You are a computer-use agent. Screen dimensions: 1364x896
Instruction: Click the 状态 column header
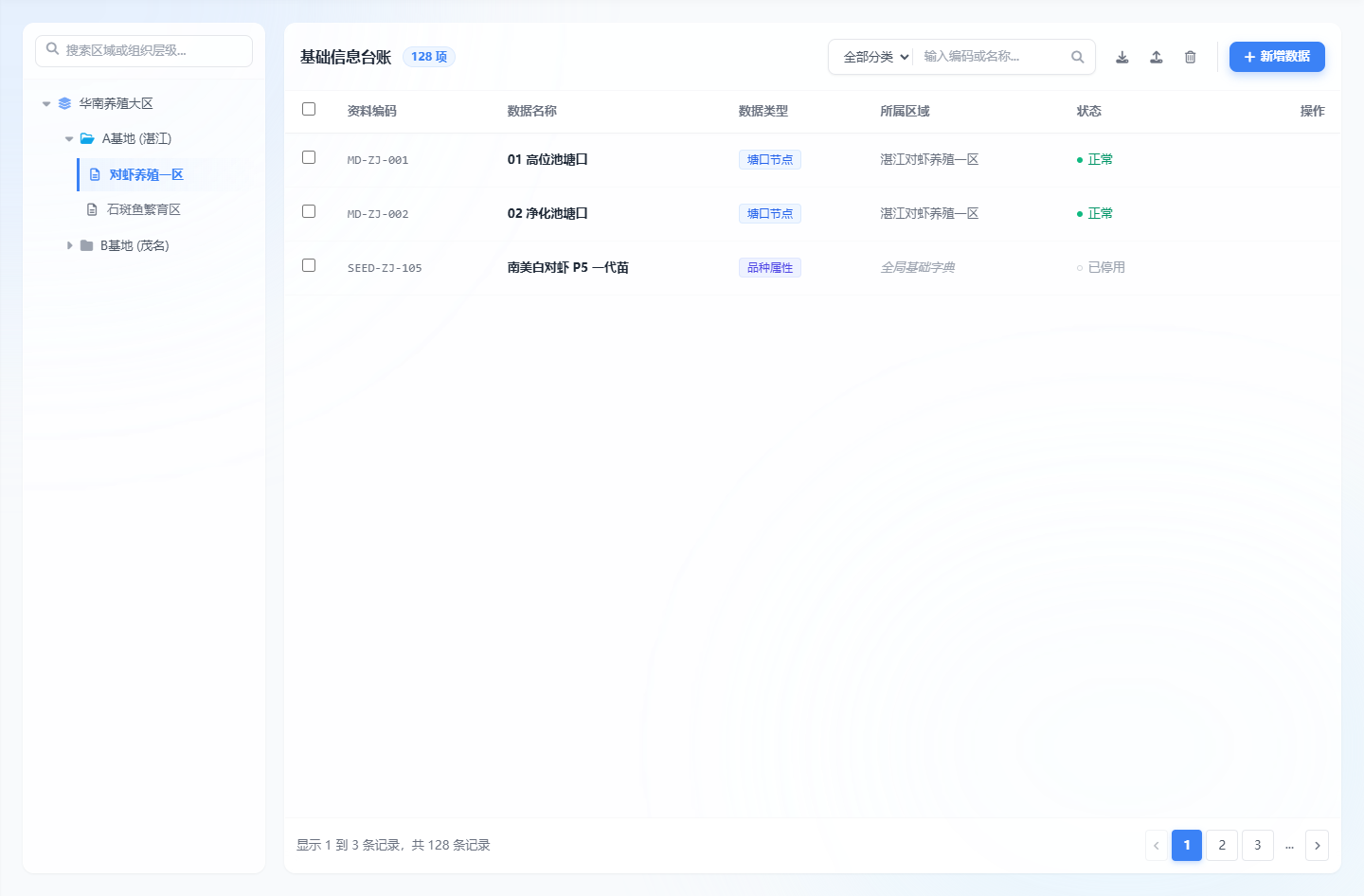[x=1089, y=111]
